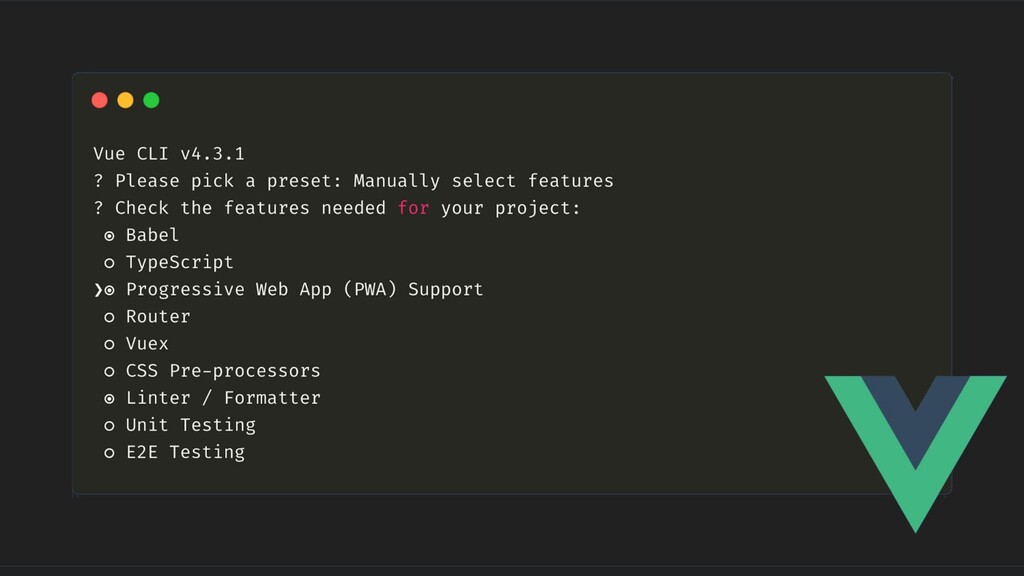
Task: Uncheck the Babel feature checkbox
Action: point(109,236)
